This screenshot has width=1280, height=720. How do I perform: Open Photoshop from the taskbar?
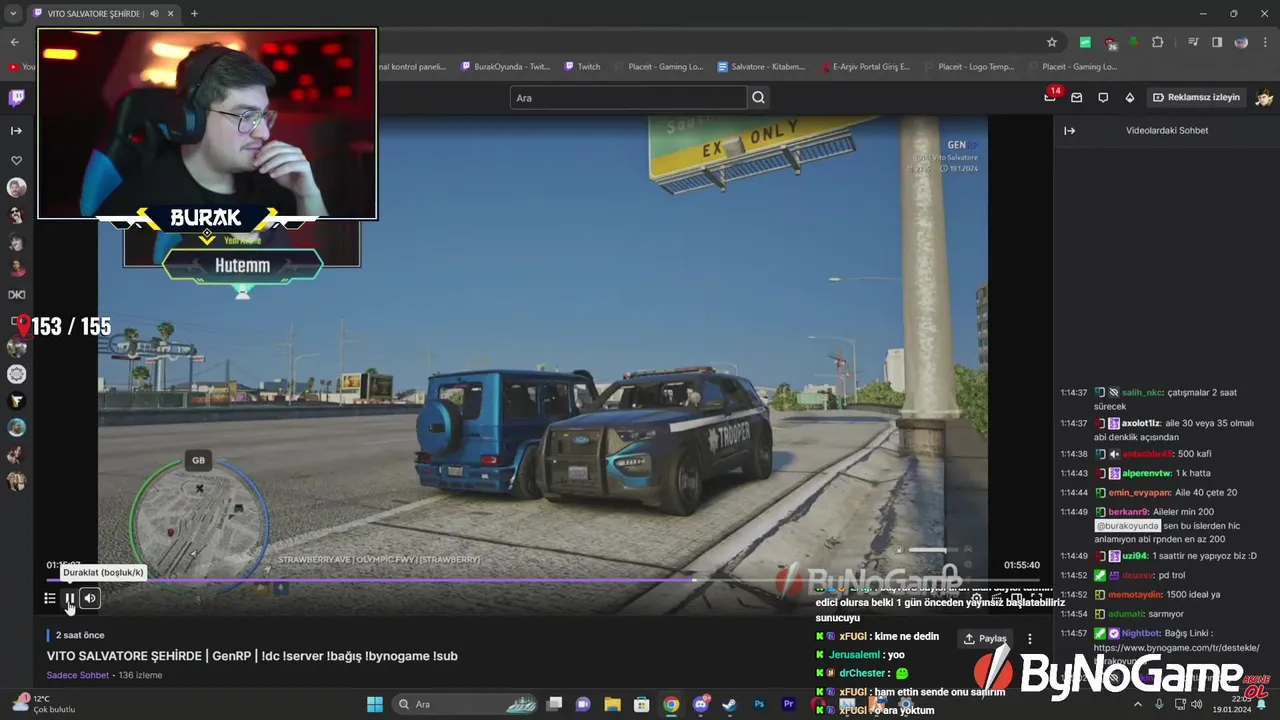point(759,704)
